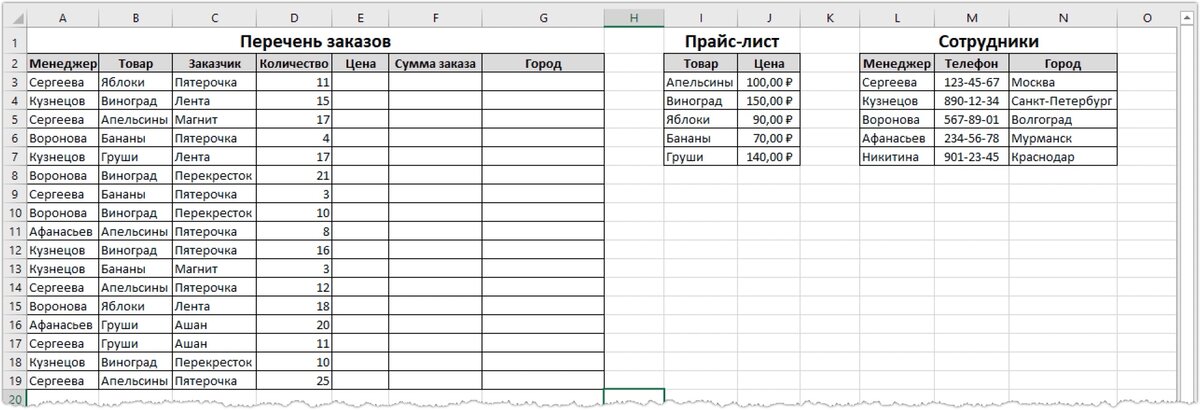The image size is (1200, 410).
Task: Select phone number '567-89-01'
Action: pos(972,120)
